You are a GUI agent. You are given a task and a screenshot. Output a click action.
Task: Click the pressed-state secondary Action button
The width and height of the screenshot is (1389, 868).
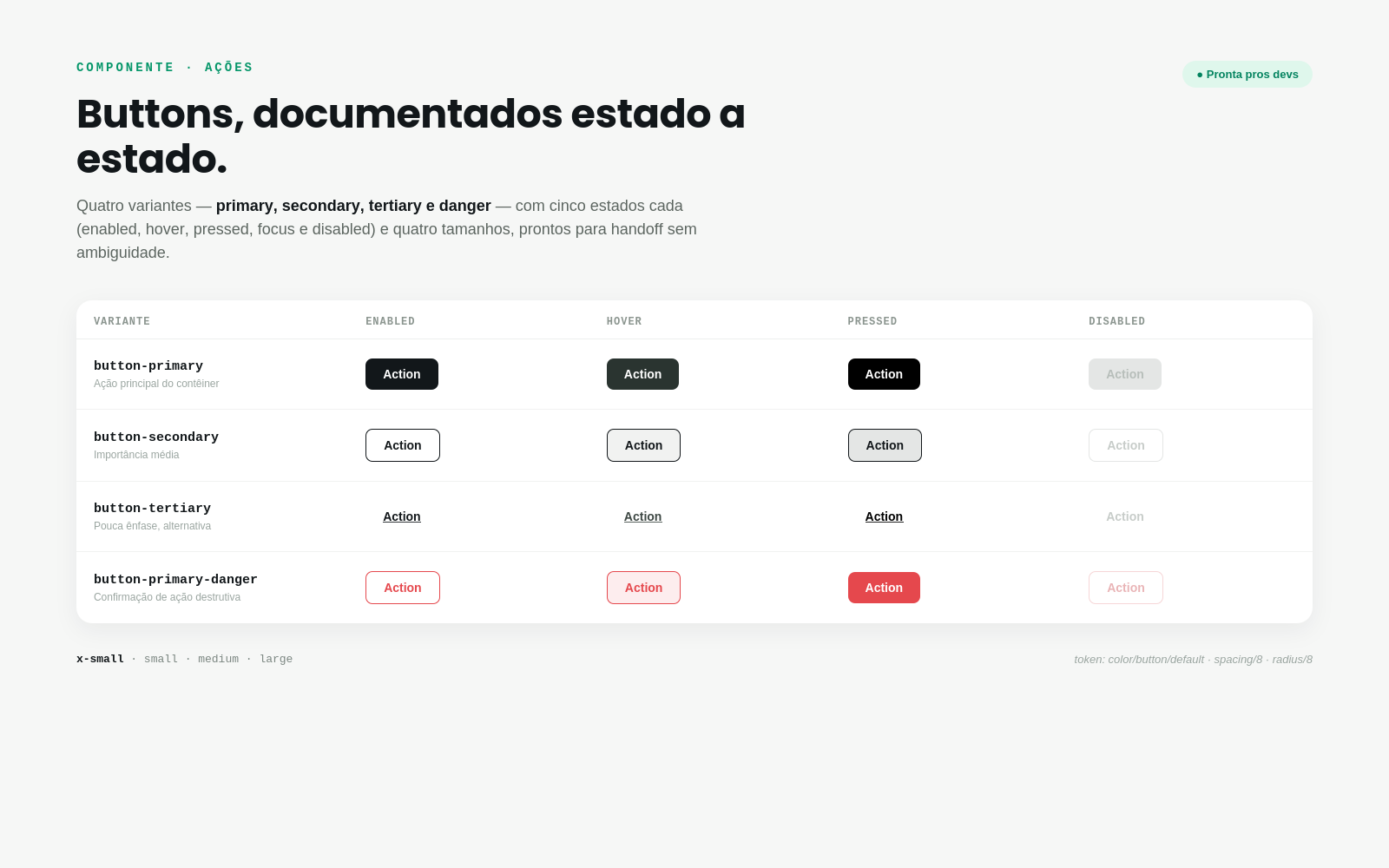885,445
